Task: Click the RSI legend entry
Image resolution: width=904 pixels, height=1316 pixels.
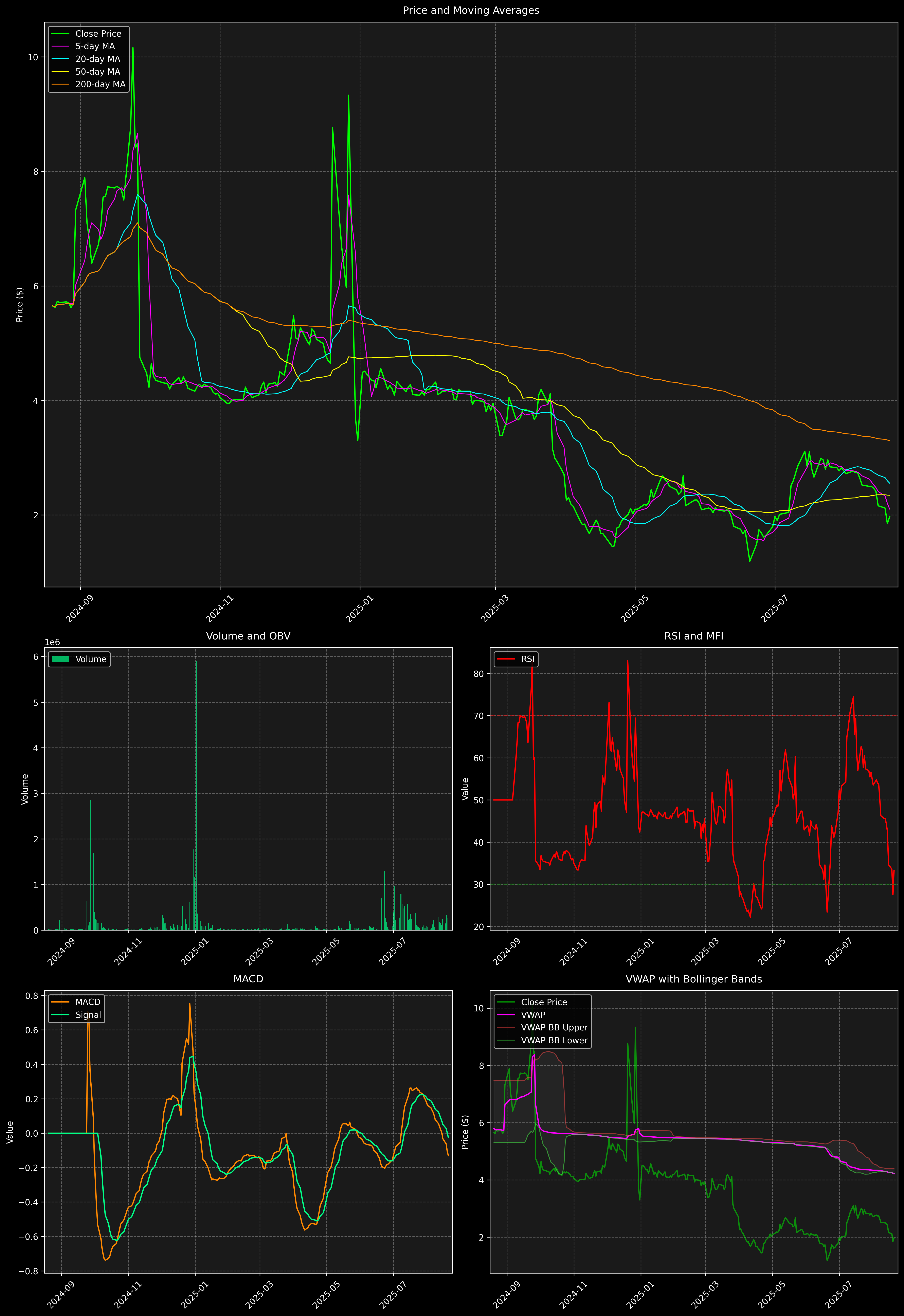Action: (527, 659)
